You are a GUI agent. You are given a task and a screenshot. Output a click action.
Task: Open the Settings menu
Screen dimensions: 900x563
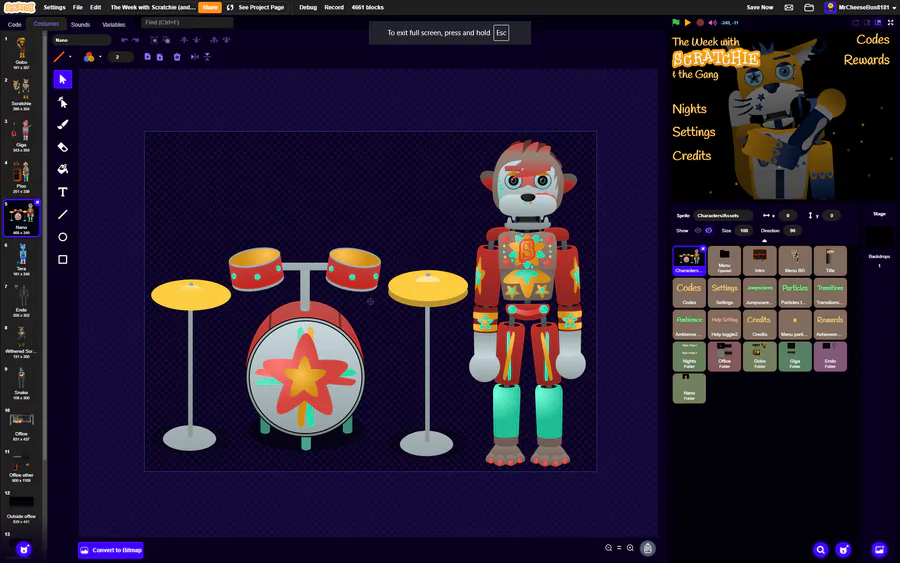55,7
